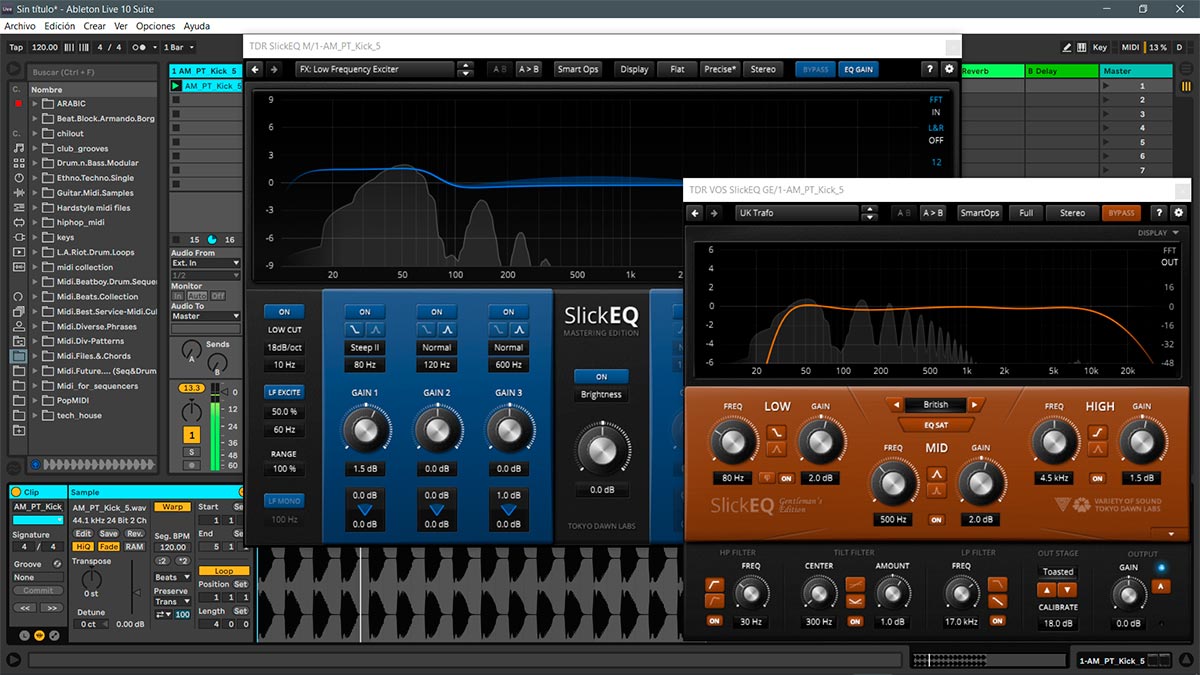
Task: Select the shelf shape in GE HIGH band
Action: pyautogui.click(x=1097, y=433)
